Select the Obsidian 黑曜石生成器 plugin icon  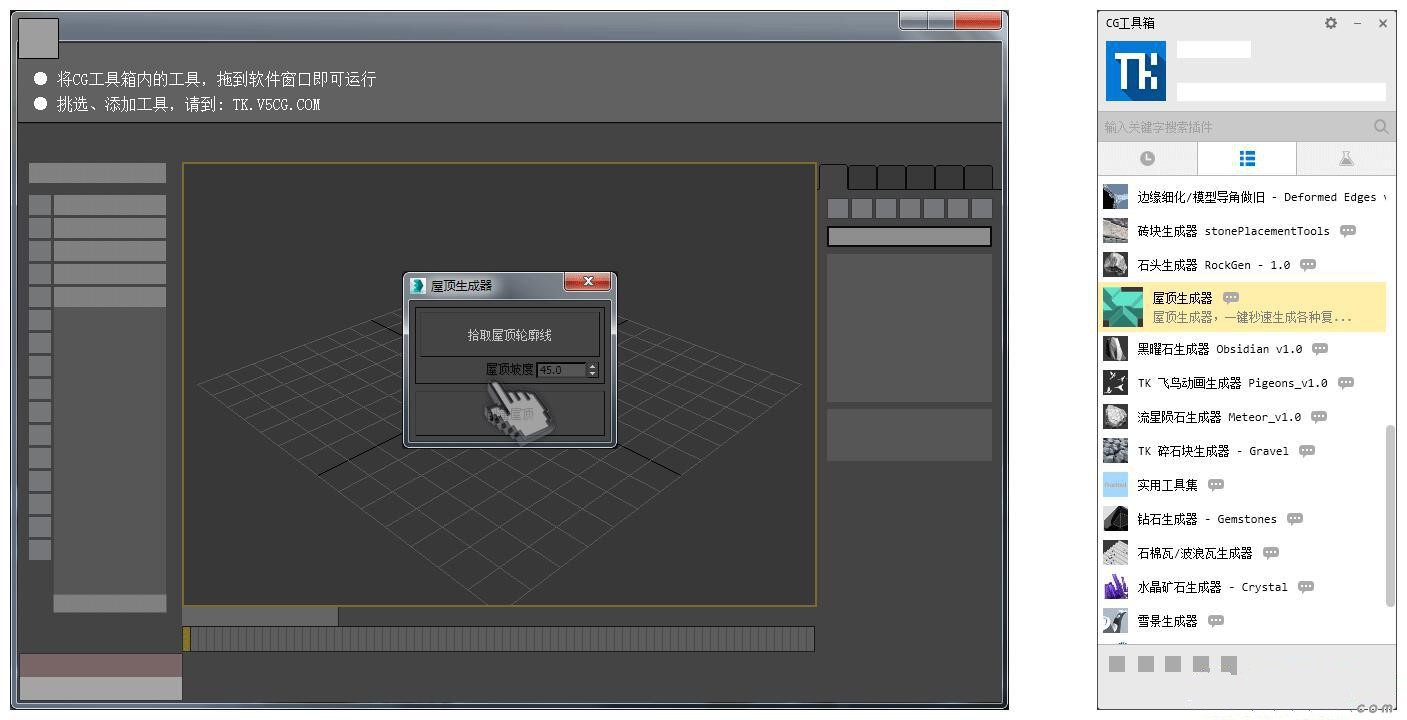click(x=1114, y=348)
